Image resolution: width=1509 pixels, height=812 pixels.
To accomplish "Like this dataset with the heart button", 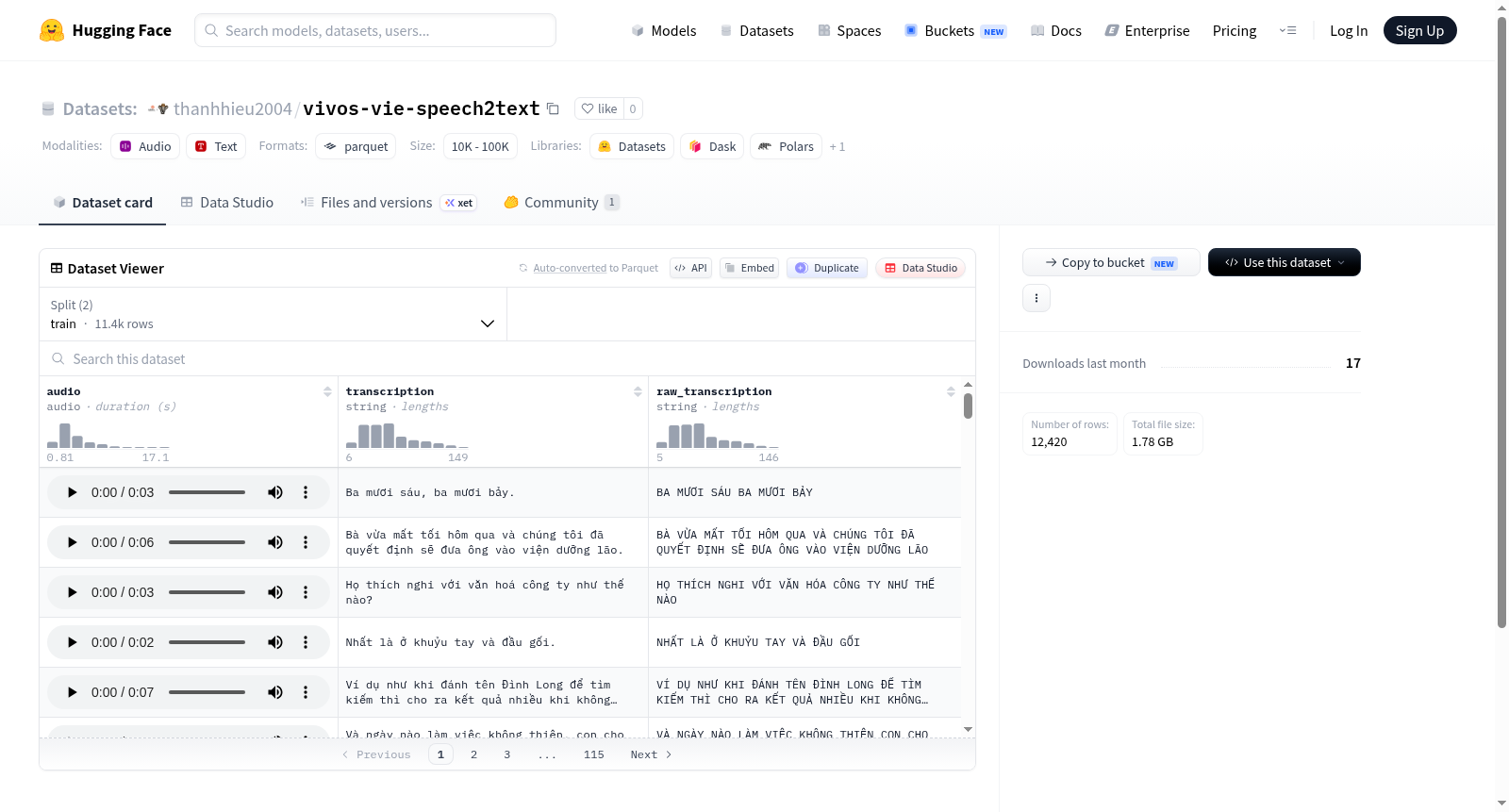I will tap(599, 108).
